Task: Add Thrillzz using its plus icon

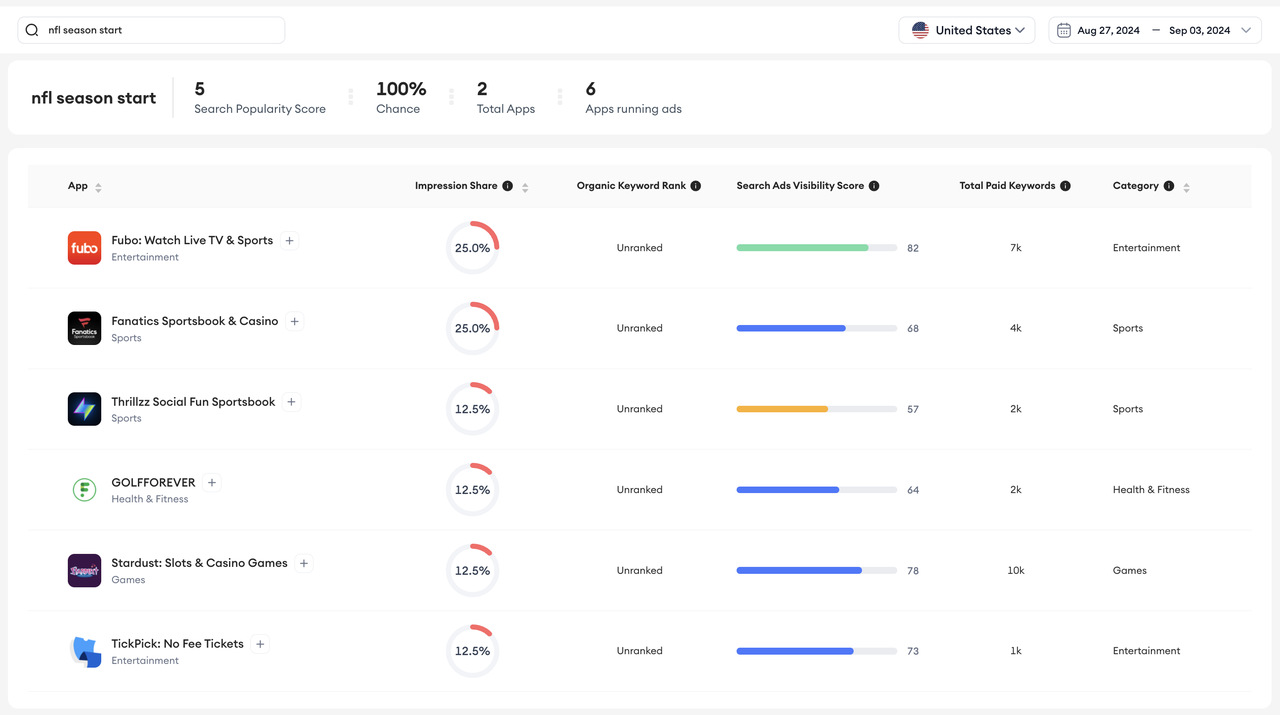Action: [291, 402]
